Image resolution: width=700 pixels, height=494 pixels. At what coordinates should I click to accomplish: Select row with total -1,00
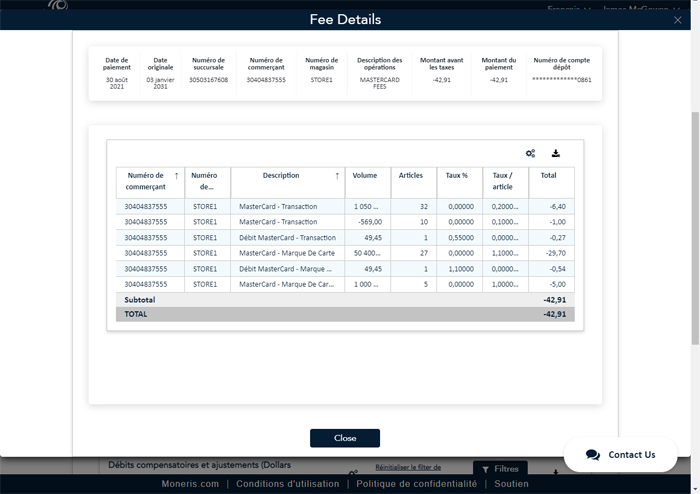click(x=345, y=222)
